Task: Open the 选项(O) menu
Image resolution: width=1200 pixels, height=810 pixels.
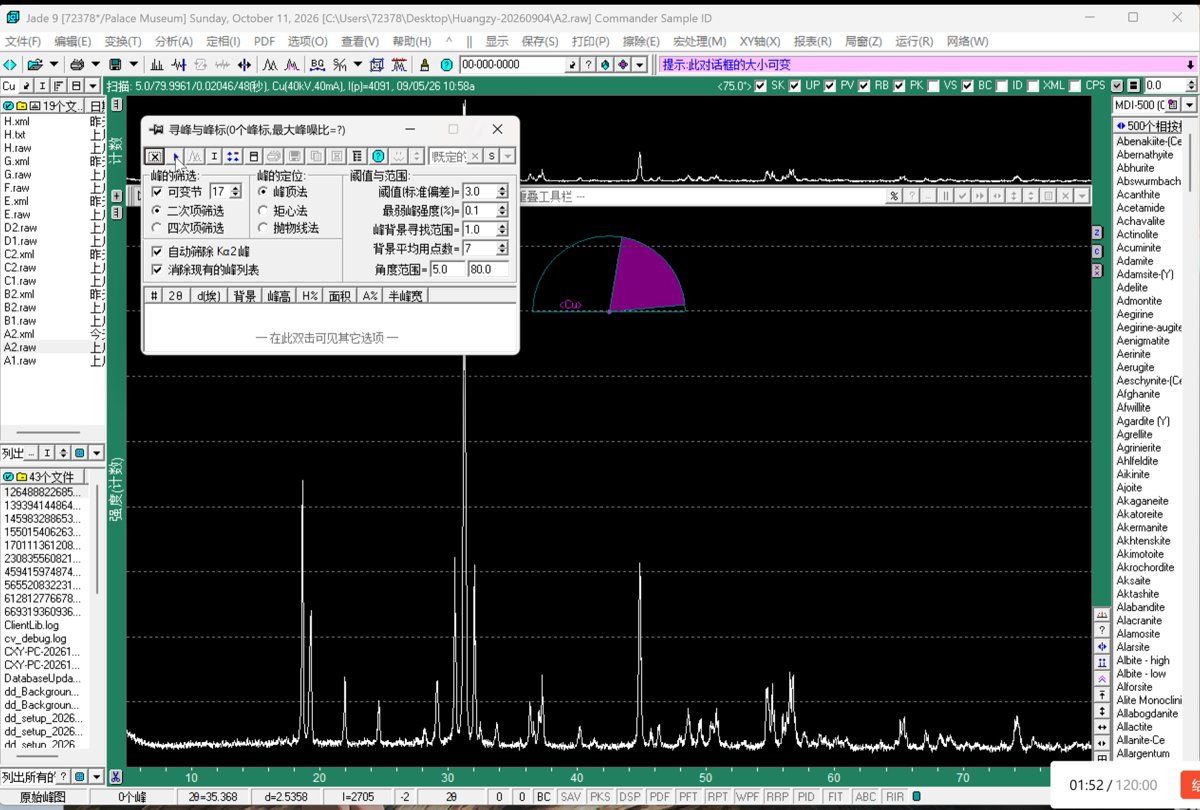Action: coord(307,41)
